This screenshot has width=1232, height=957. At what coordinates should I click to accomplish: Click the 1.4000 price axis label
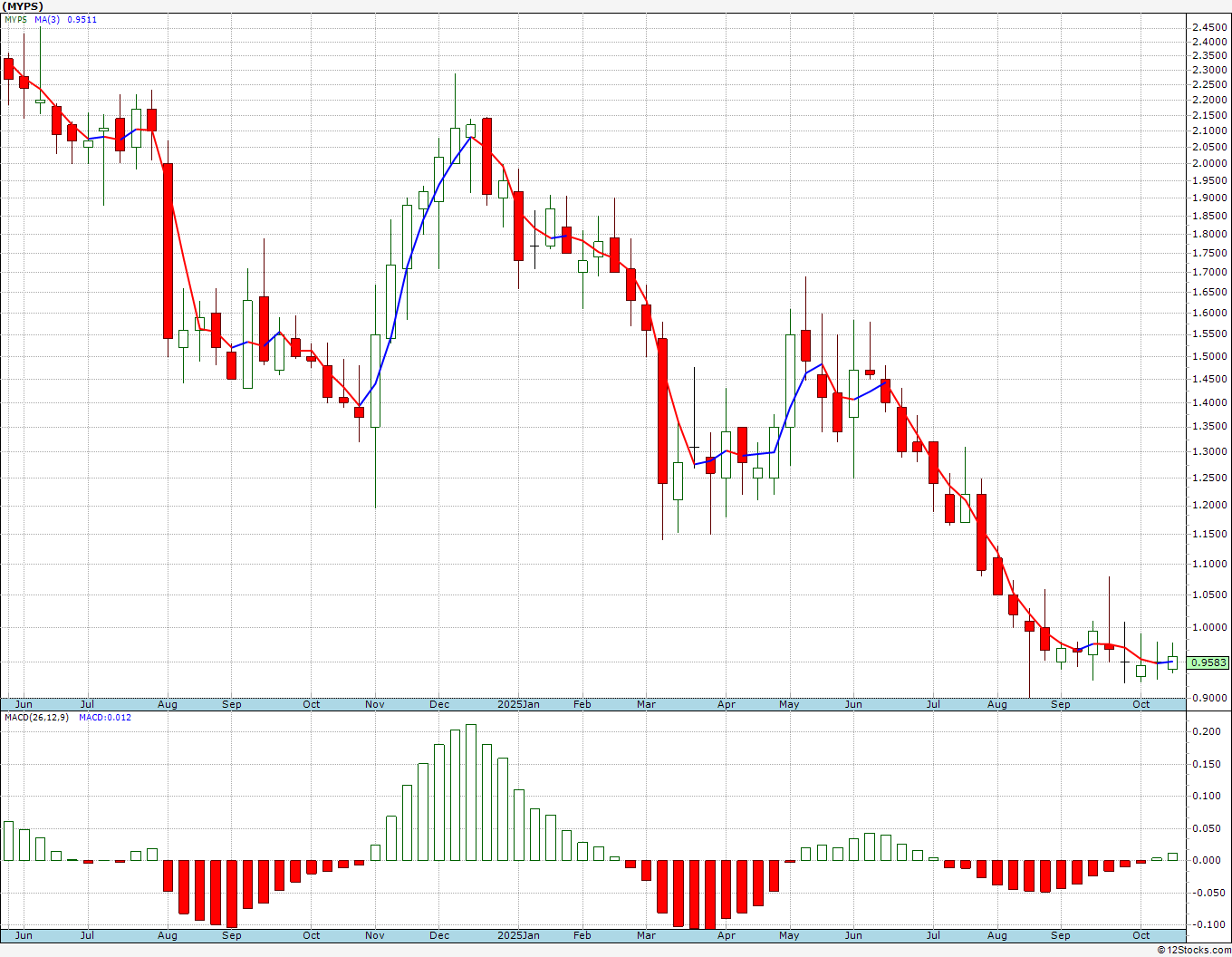coord(1210,402)
